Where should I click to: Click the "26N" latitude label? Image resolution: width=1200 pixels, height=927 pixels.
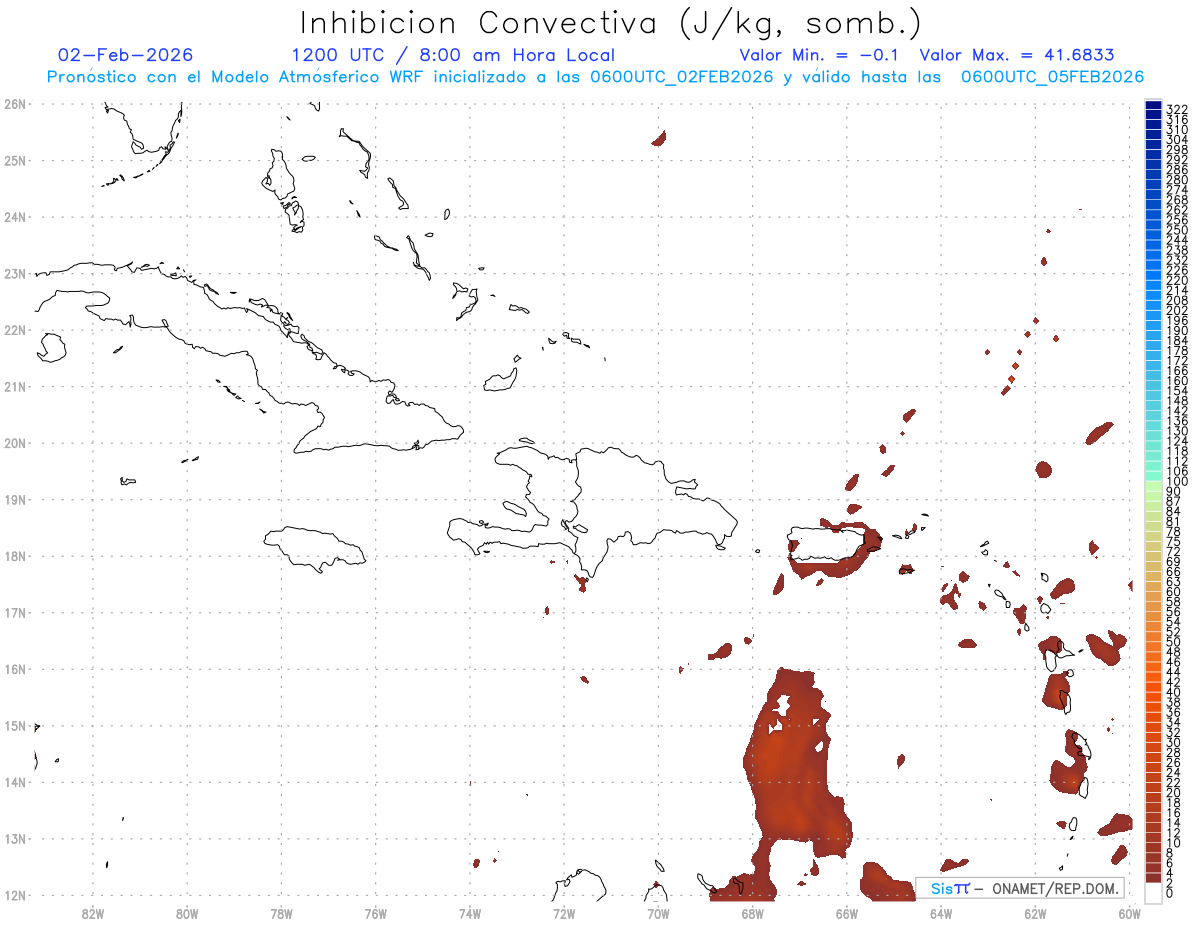14,104
